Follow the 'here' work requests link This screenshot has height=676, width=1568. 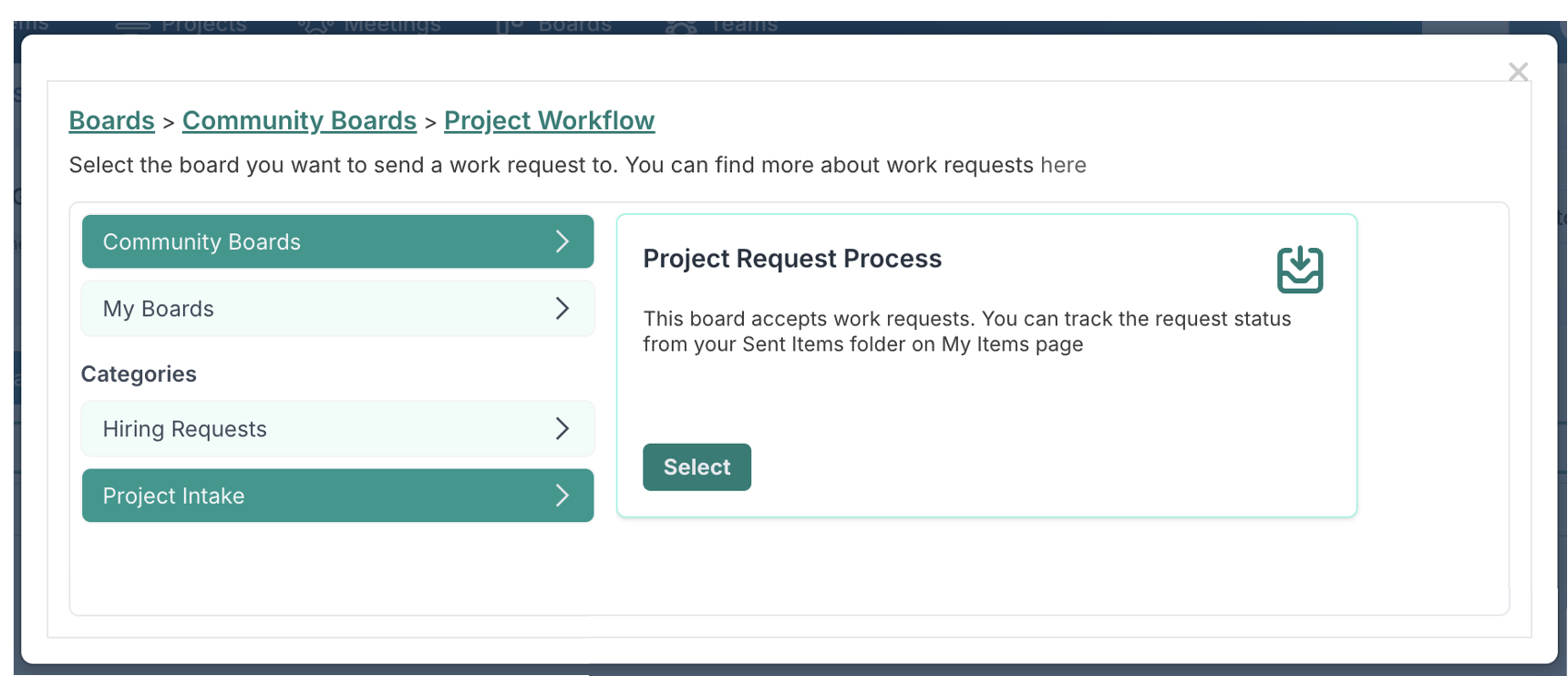(1063, 165)
